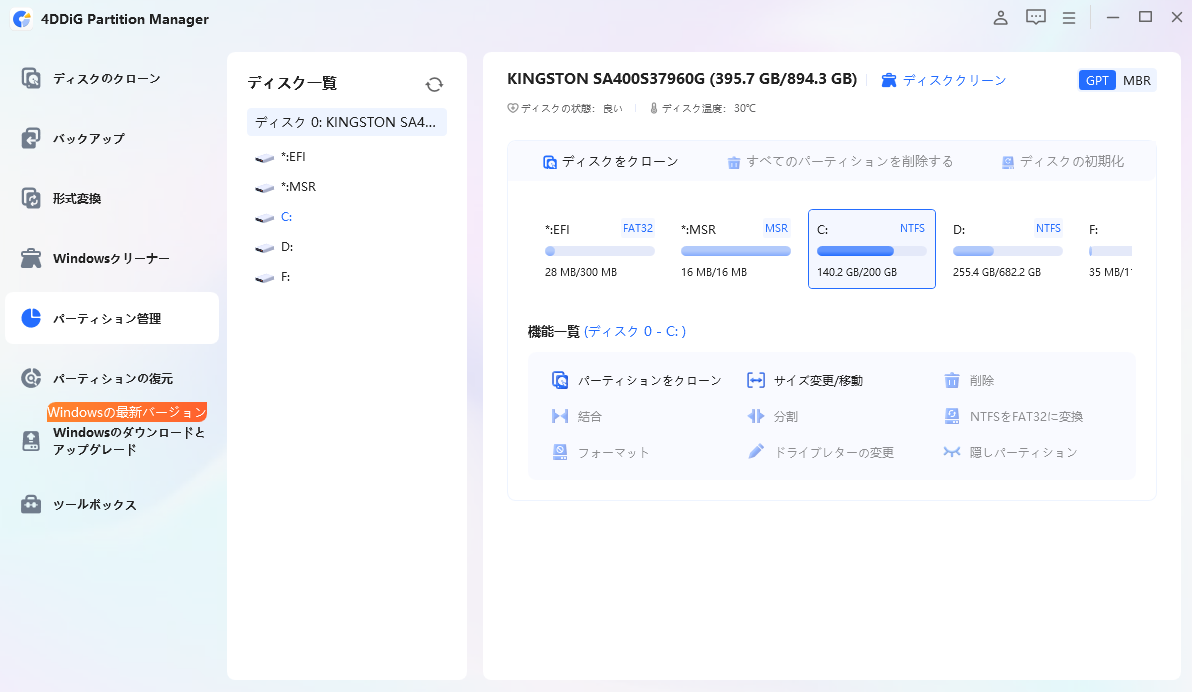
Task: Click ディスクをクローン button
Action: pos(610,161)
